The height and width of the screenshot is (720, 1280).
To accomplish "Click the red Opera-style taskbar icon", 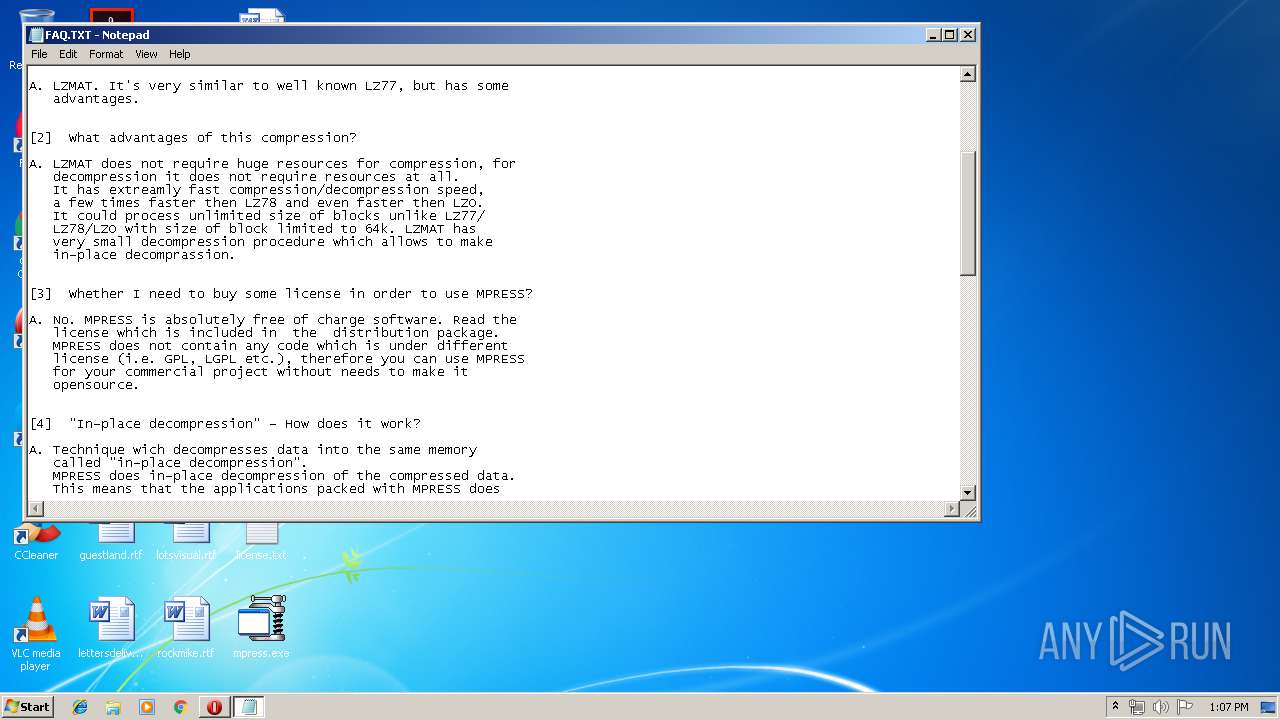I will click(x=214, y=707).
